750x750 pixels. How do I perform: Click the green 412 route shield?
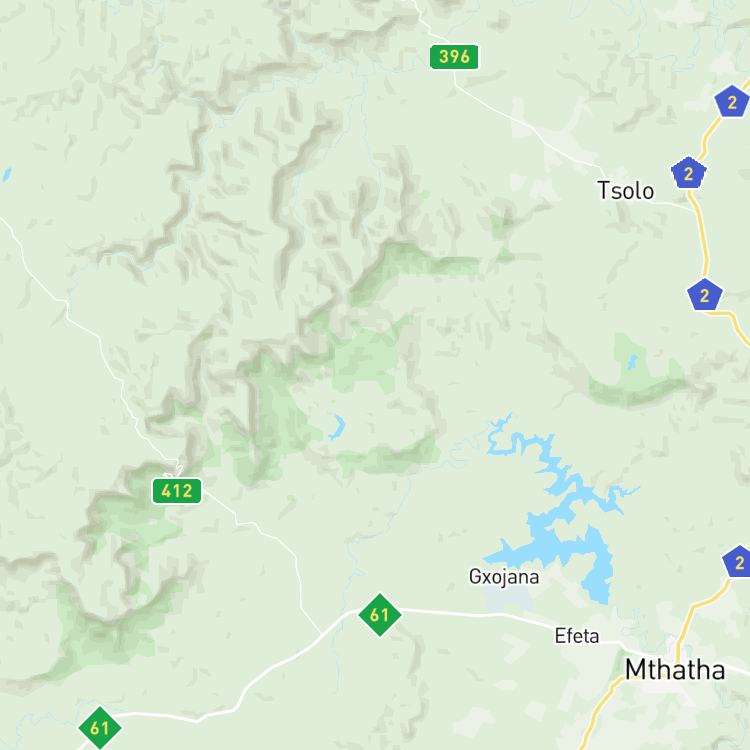177,491
